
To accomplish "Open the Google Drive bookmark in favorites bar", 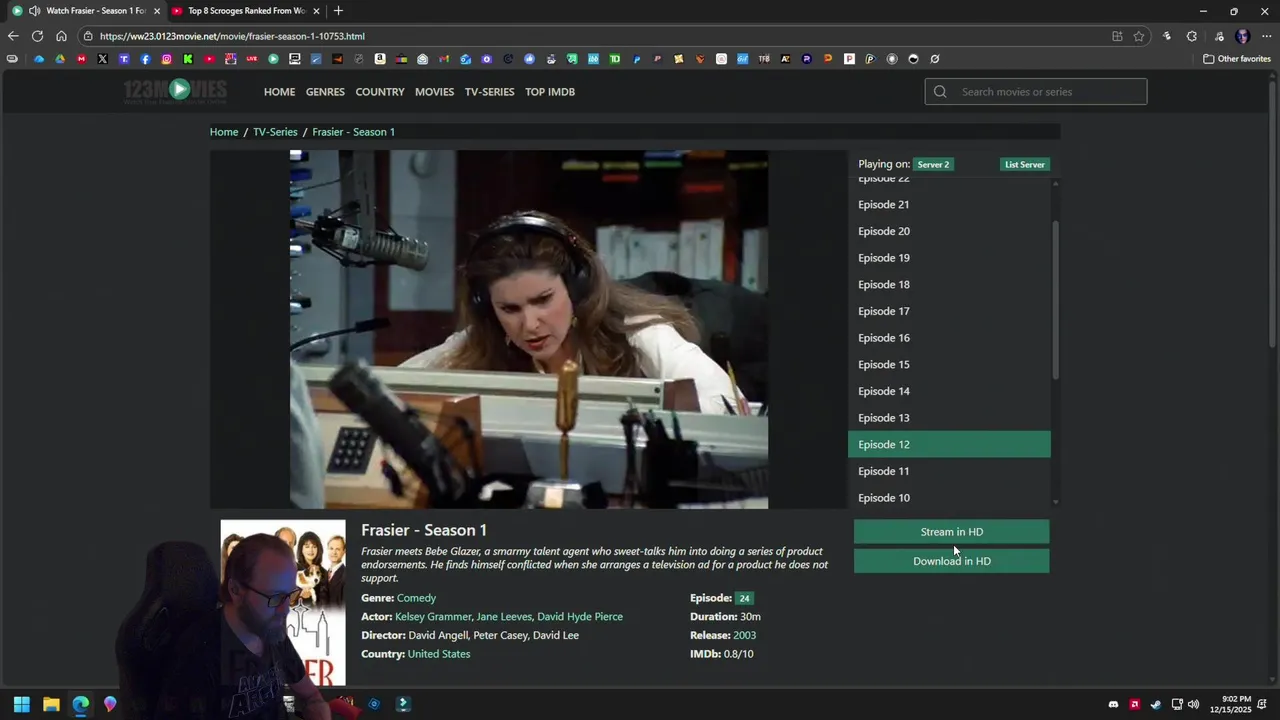I will point(60,59).
